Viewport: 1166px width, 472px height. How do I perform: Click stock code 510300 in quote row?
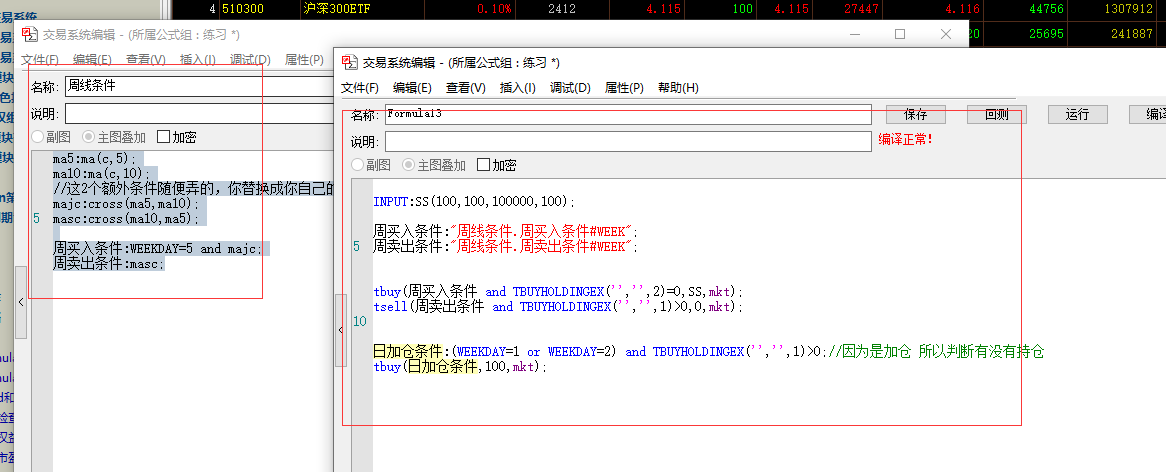pos(242,9)
